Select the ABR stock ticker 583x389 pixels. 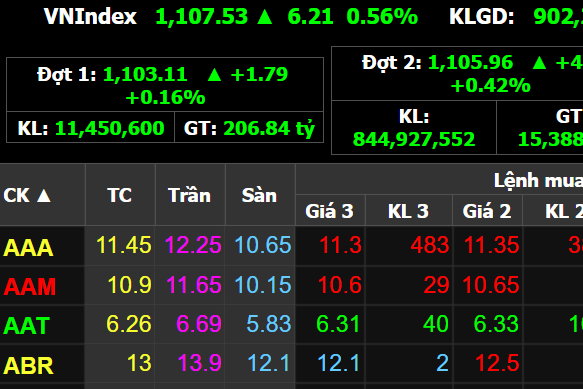pos(28,365)
